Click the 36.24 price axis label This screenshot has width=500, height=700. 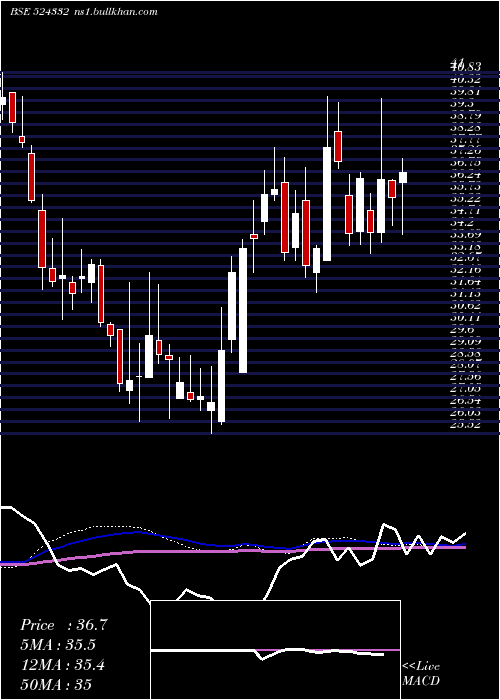(x=466, y=175)
